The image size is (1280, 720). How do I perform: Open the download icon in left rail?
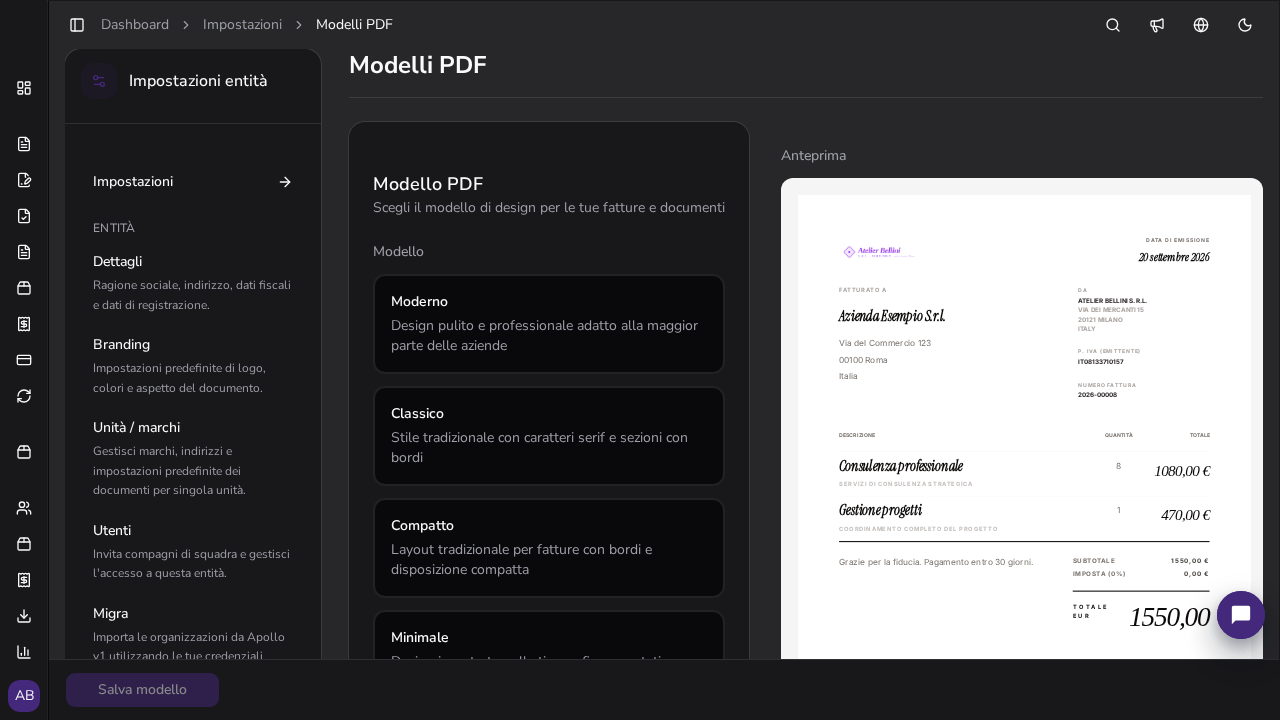coord(24,616)
